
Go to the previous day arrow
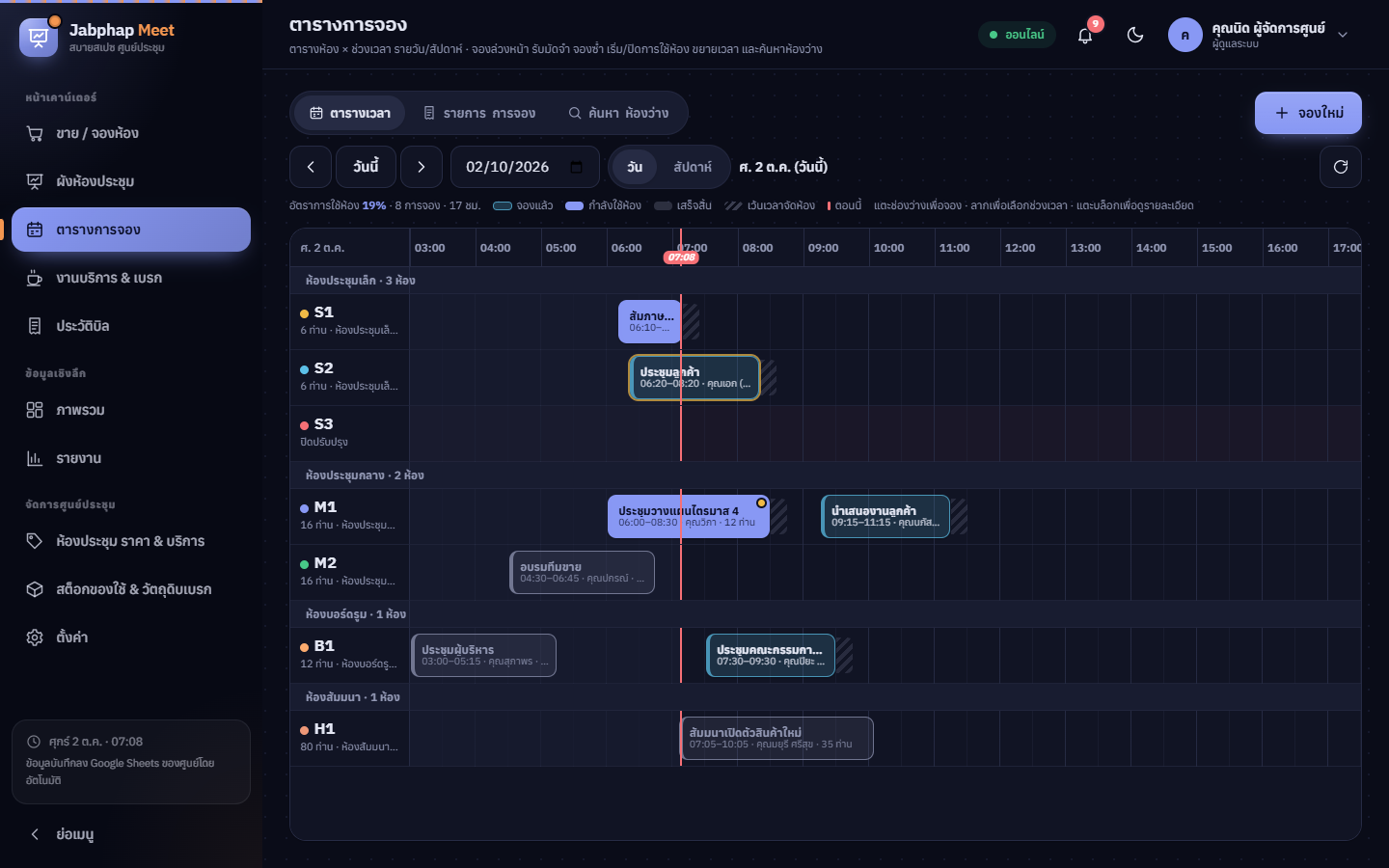tap(311, 167)
